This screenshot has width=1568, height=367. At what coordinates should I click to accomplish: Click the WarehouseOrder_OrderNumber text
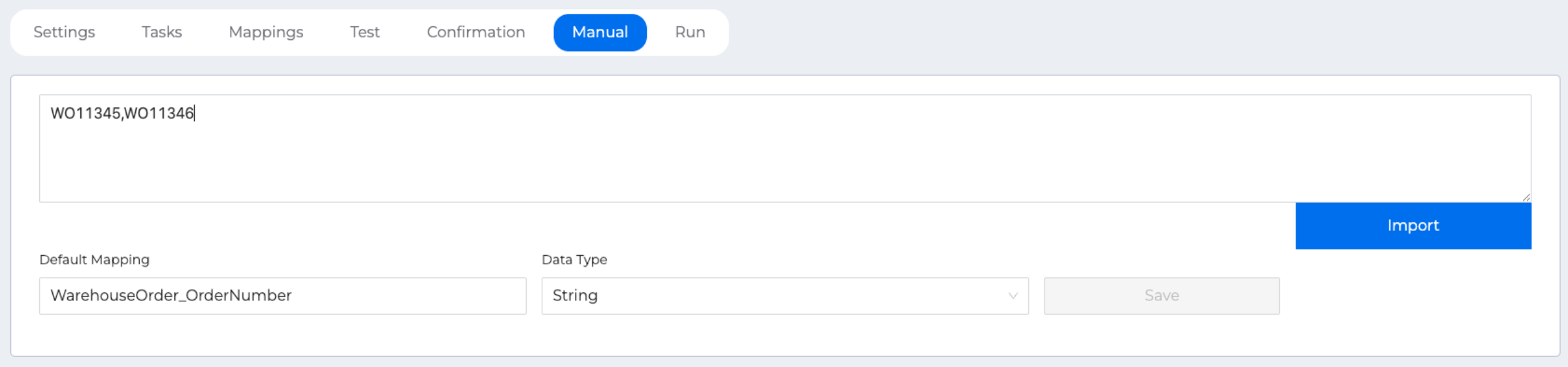[171, 296]
